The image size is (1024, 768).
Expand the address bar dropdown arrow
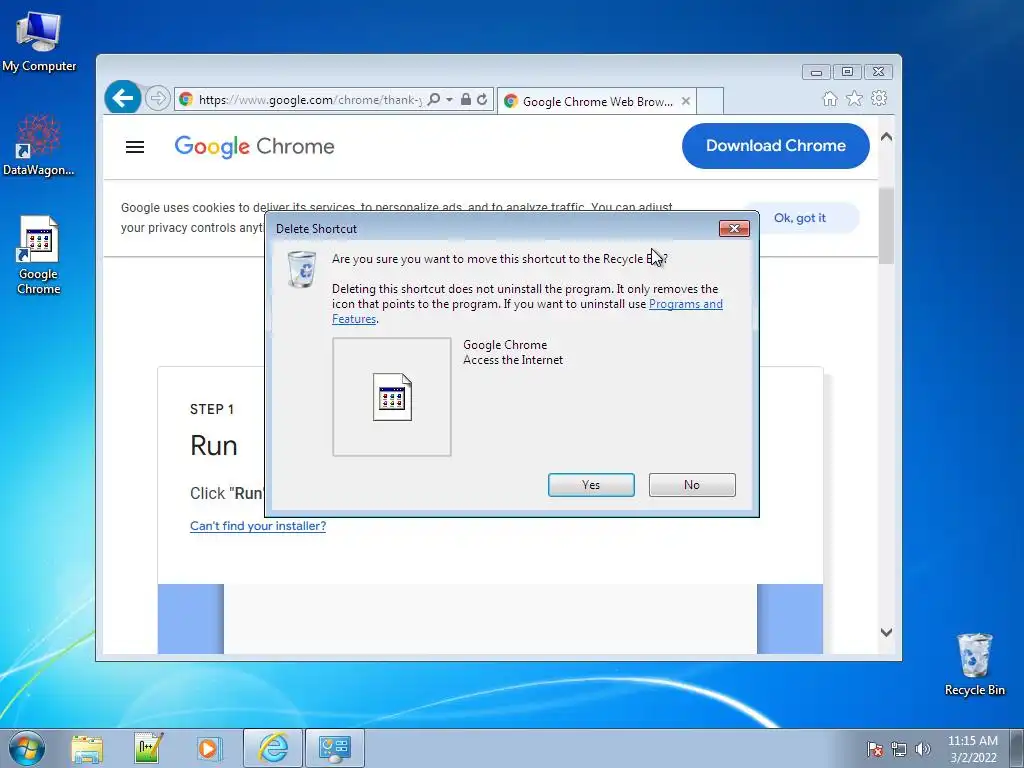point(449,99)
